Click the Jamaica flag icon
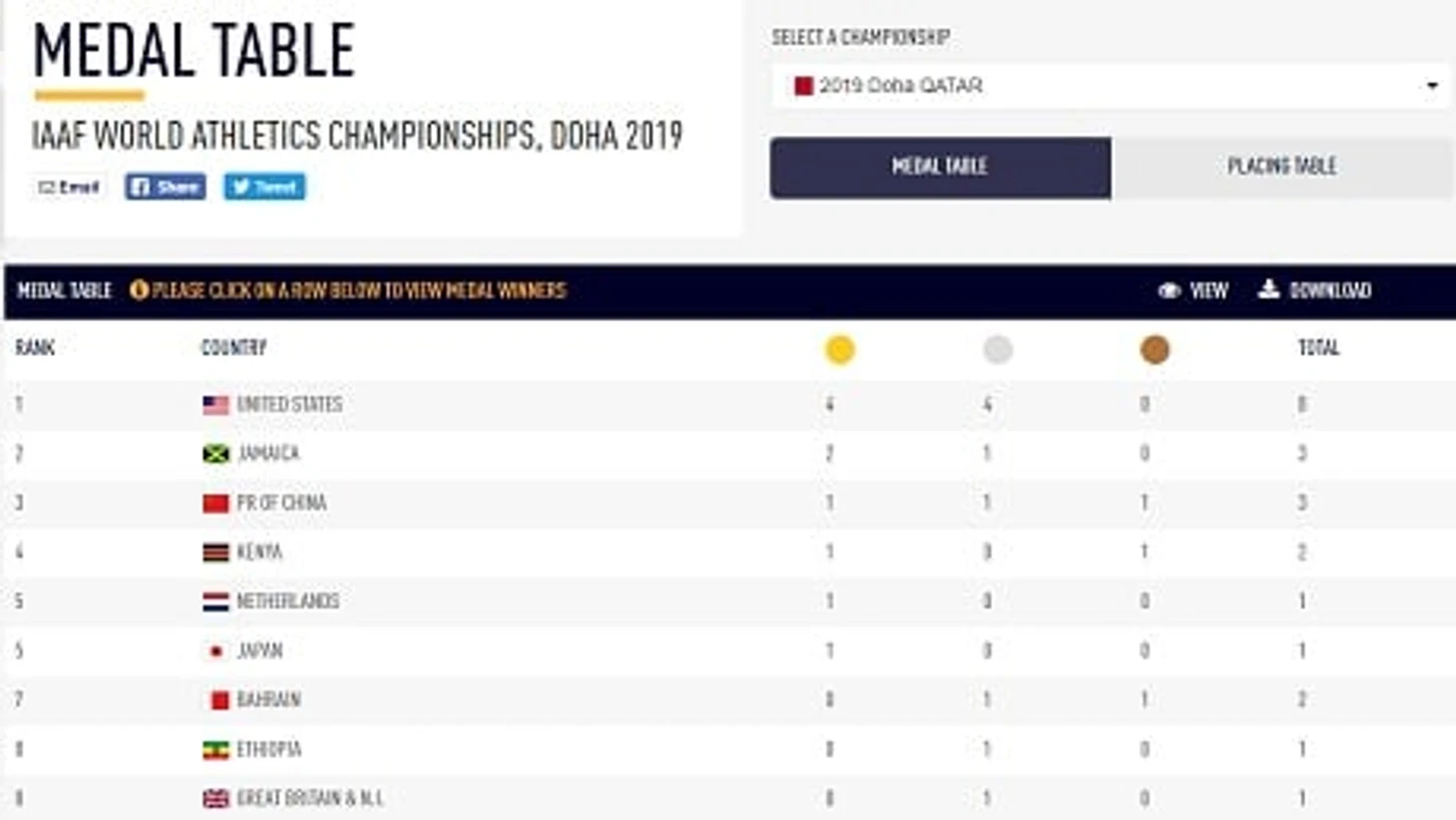This screenshot has height=820, width=1456. coord(215,454)
